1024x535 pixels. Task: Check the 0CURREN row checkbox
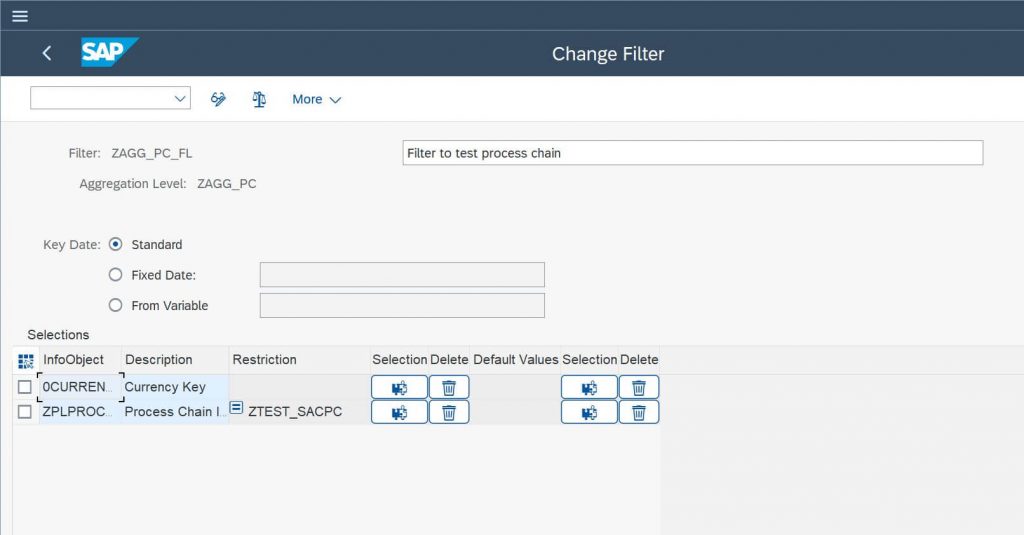(x=25, y=387)
